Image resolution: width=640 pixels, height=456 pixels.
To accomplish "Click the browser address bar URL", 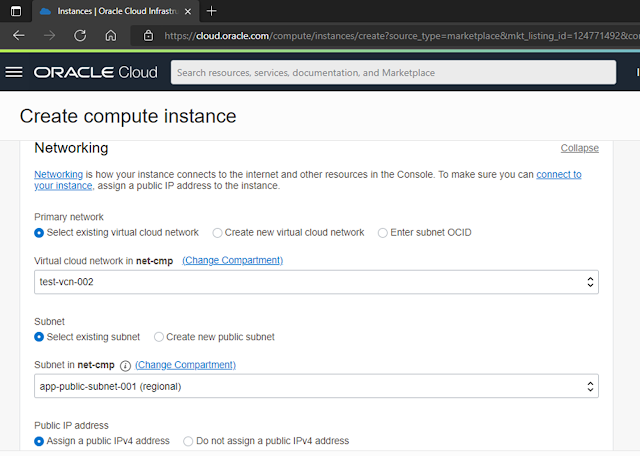I will click(x=400, y=36).
